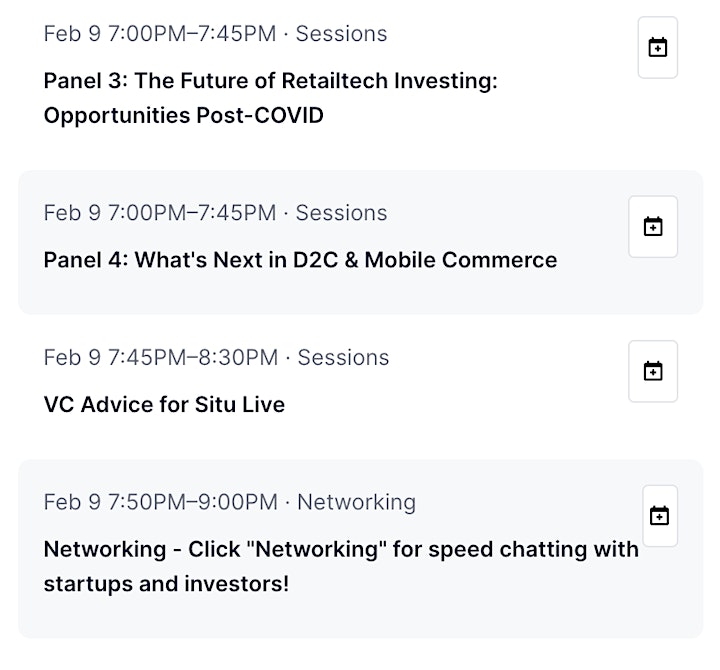This screenshot has height=670, width=720.
Task: Click the Sessions label on VC Advice entry
Action: [343, 357]
